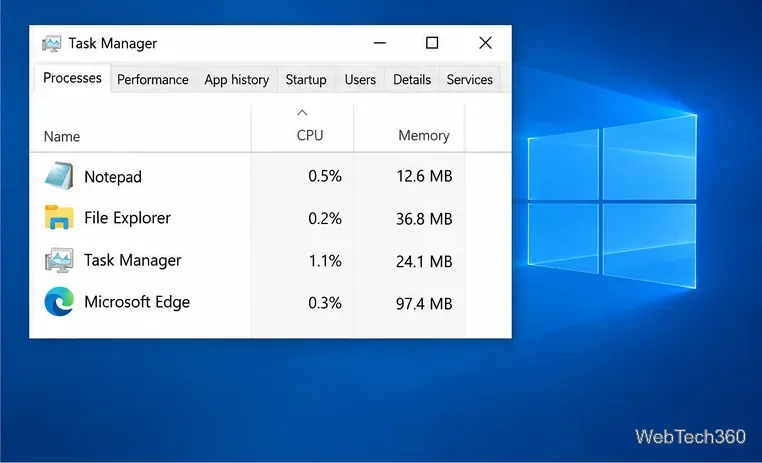The image size is (762, 463).
Task: Click the Task Manager title bar icon
Action: (x=52, y=44)
